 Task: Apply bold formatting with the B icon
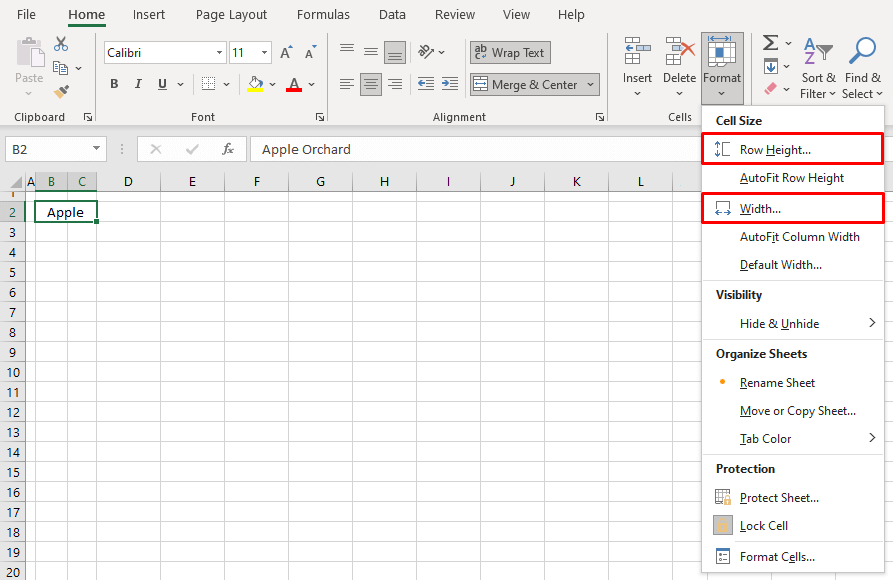point(114,84)
